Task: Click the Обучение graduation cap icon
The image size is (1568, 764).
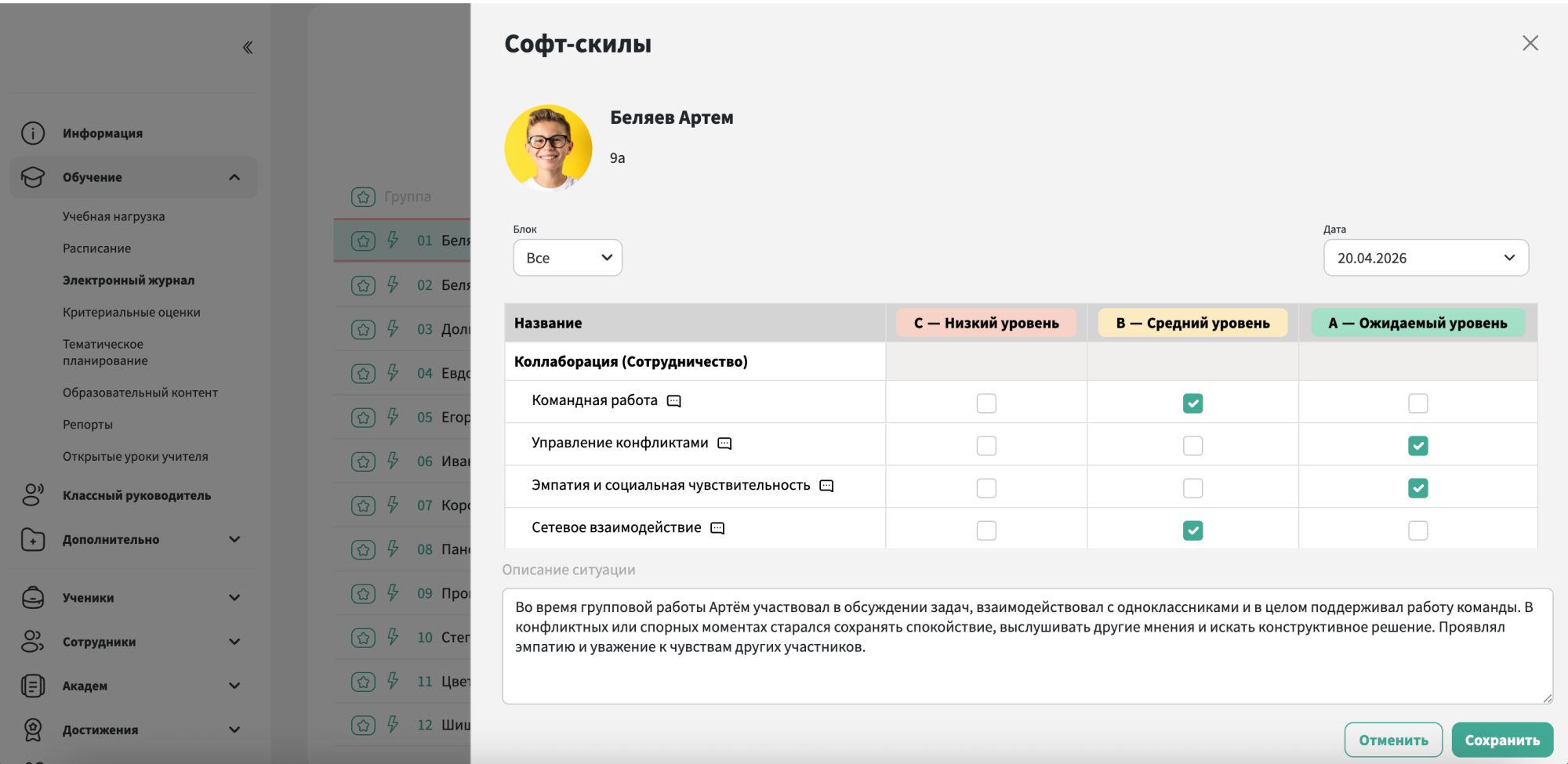Action: click(x=33, y=177)
